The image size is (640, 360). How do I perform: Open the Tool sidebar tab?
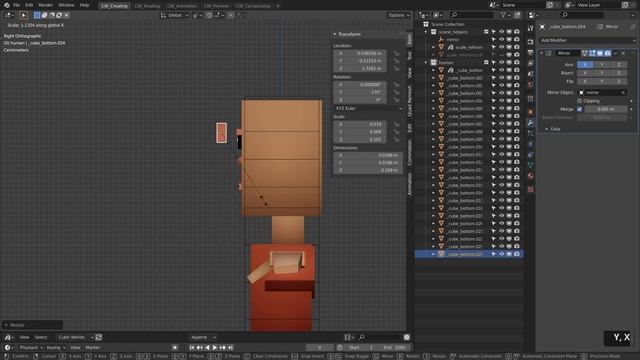(409, 56)
